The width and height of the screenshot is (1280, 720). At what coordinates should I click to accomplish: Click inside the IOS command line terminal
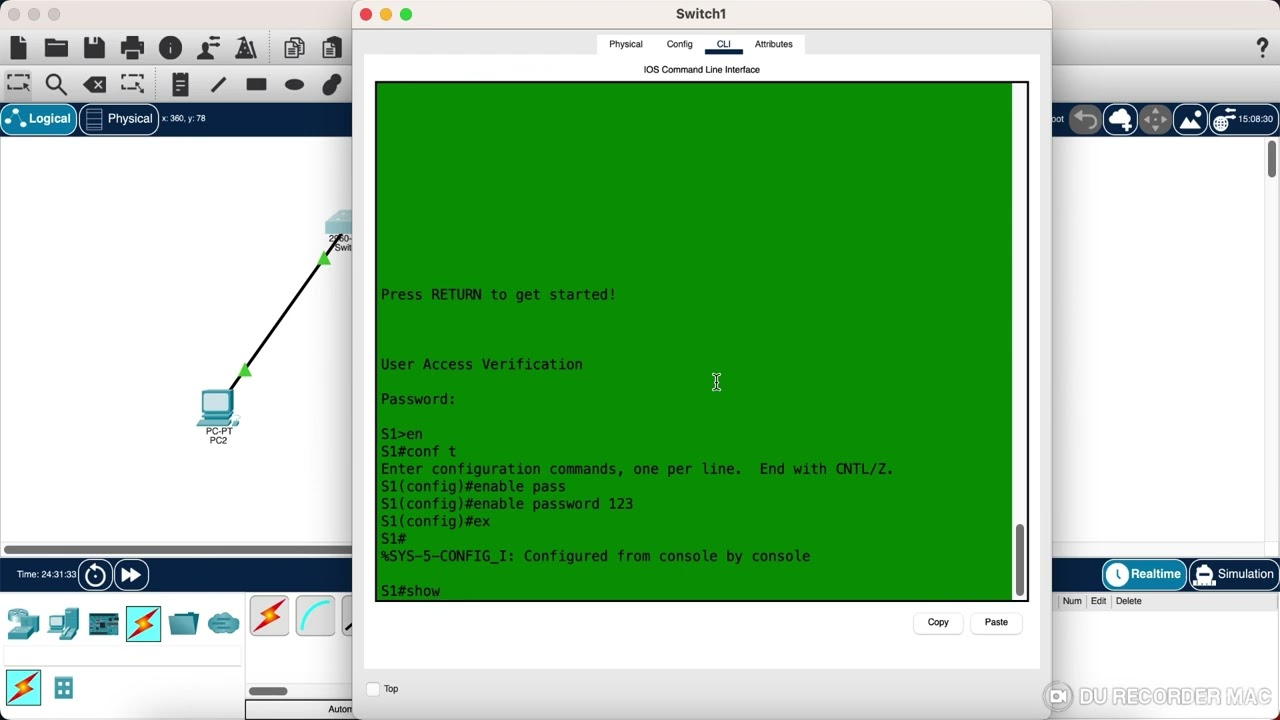click(694, 341)
